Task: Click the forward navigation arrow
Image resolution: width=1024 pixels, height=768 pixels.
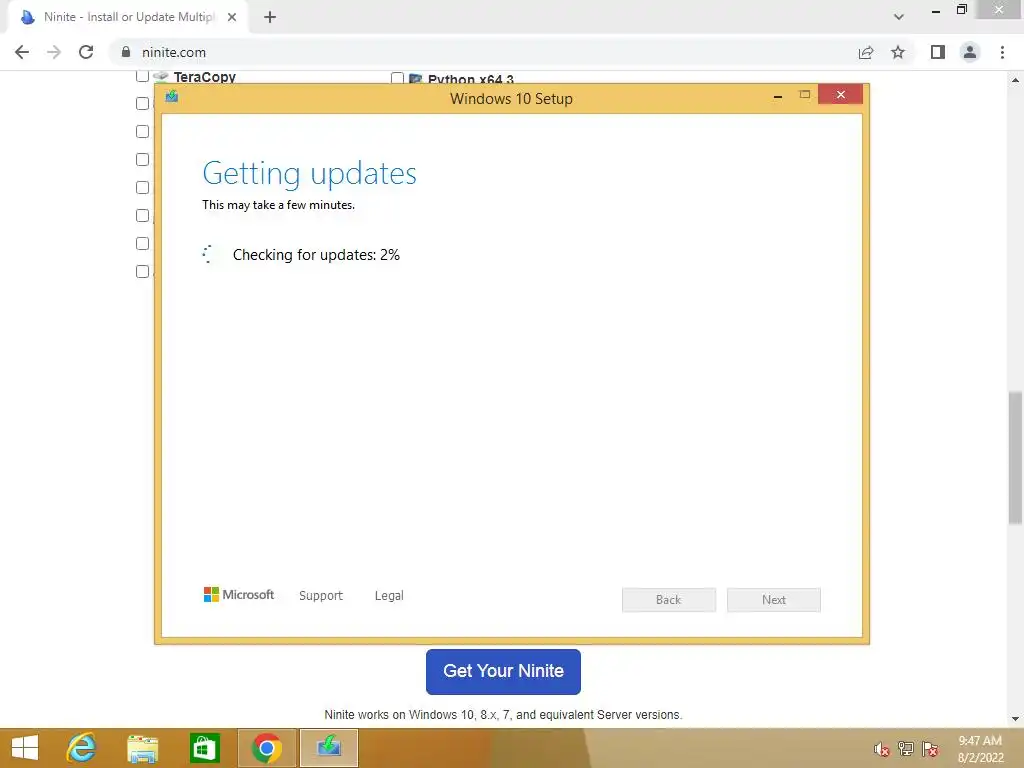Action: pyautogui.click(x=54, y=52)
